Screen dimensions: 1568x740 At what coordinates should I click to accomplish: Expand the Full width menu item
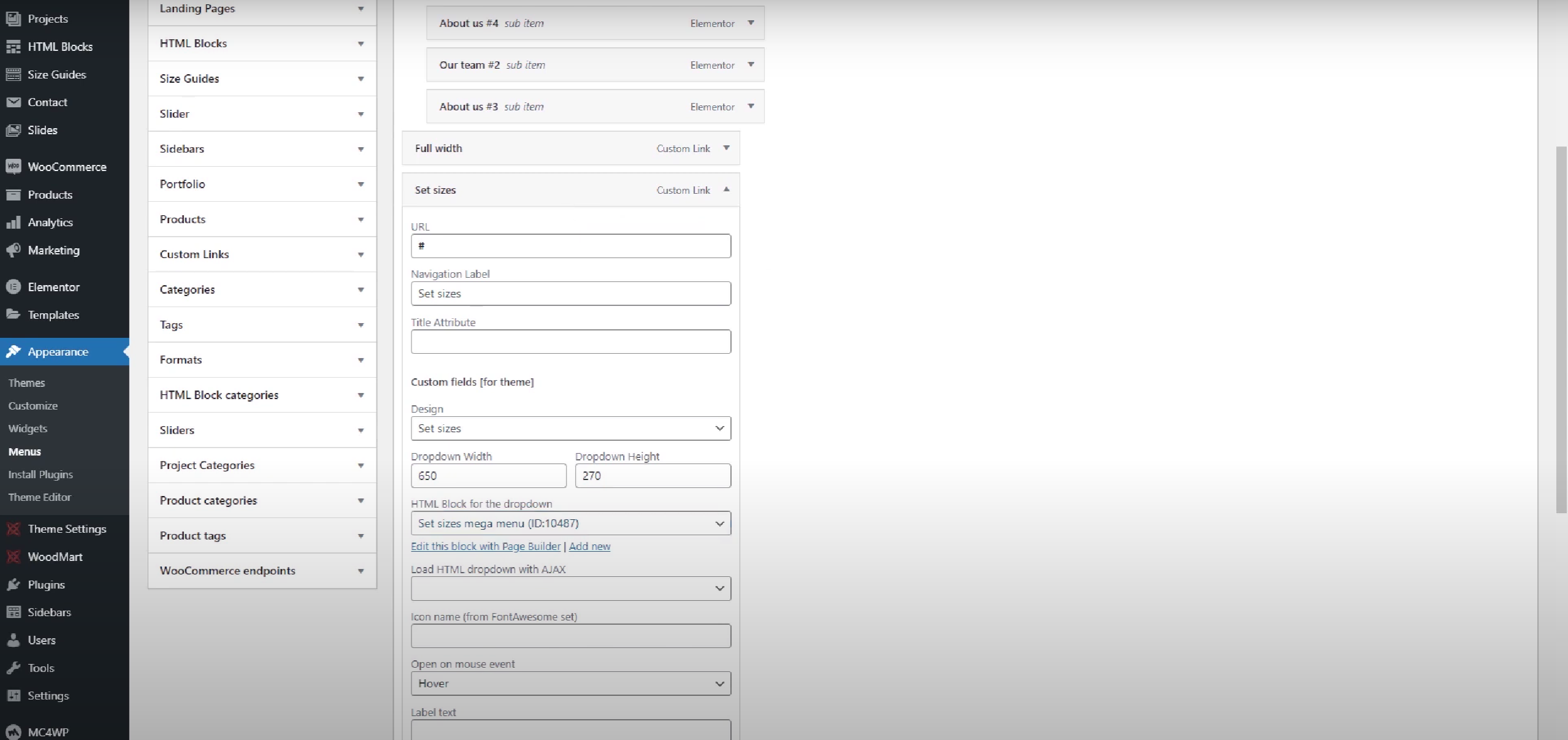click(726, 148)
